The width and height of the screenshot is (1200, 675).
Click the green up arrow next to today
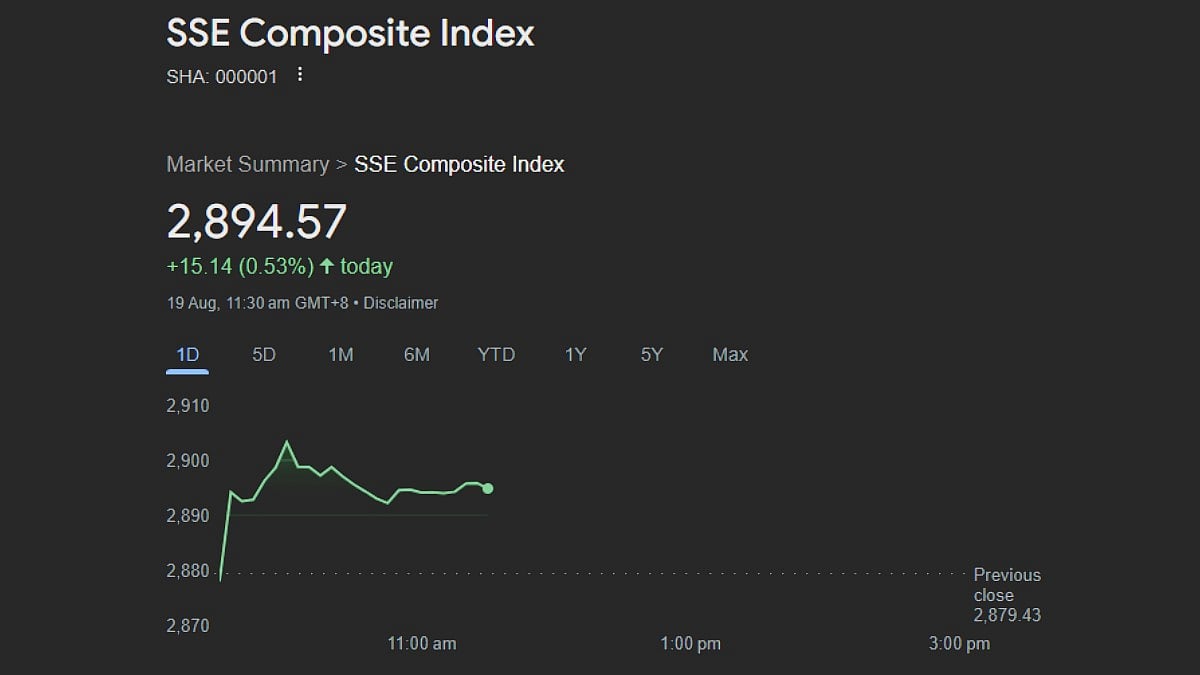coord(327,266)
